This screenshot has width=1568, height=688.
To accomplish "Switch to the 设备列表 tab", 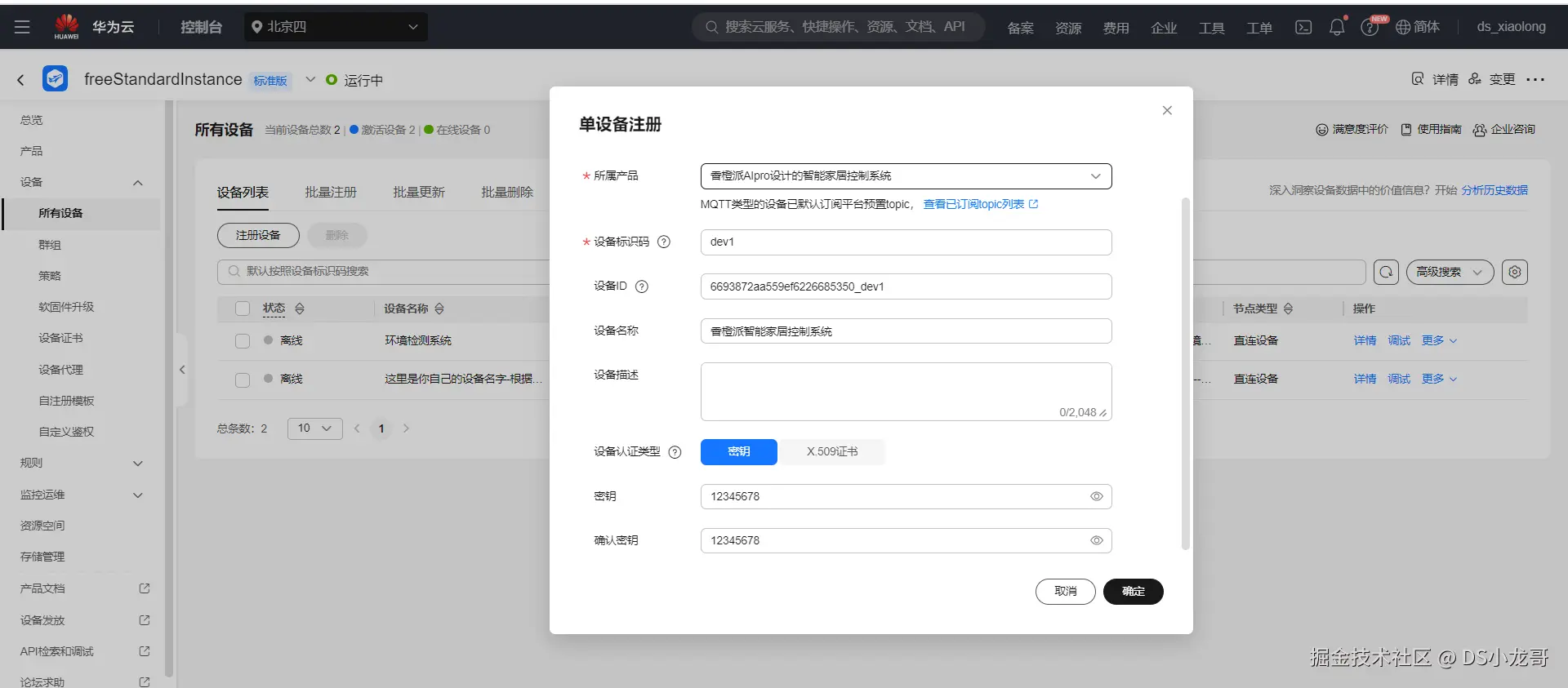I will click(243, 193).
